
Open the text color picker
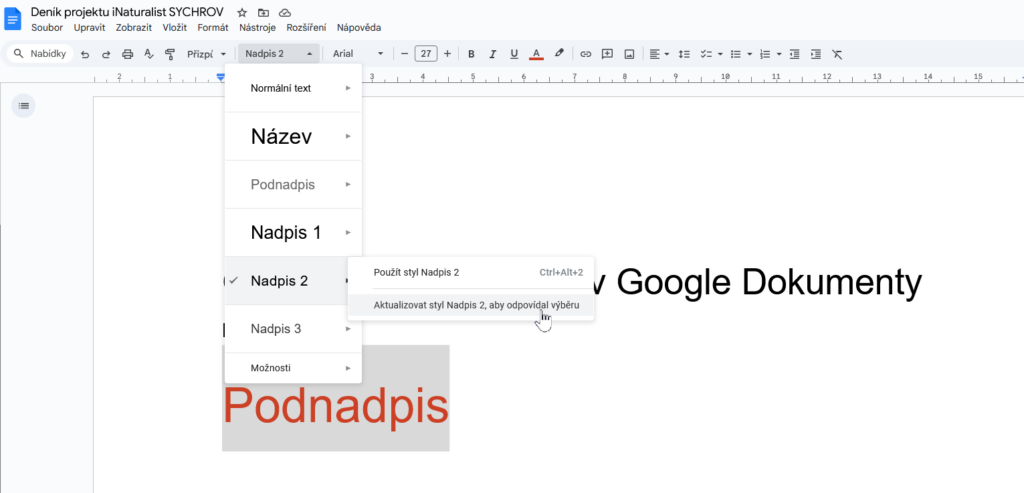(x=536, y=54)
